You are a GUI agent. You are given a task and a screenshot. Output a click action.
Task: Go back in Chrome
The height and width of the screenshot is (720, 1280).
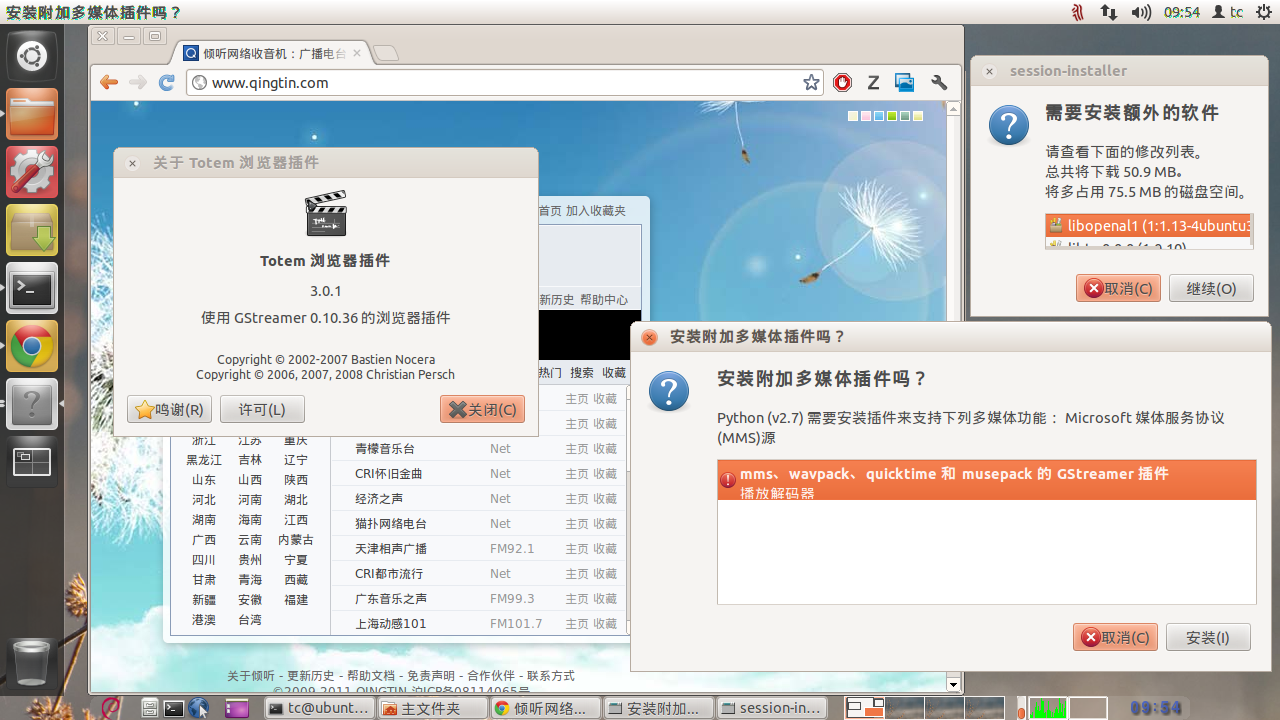109,83
